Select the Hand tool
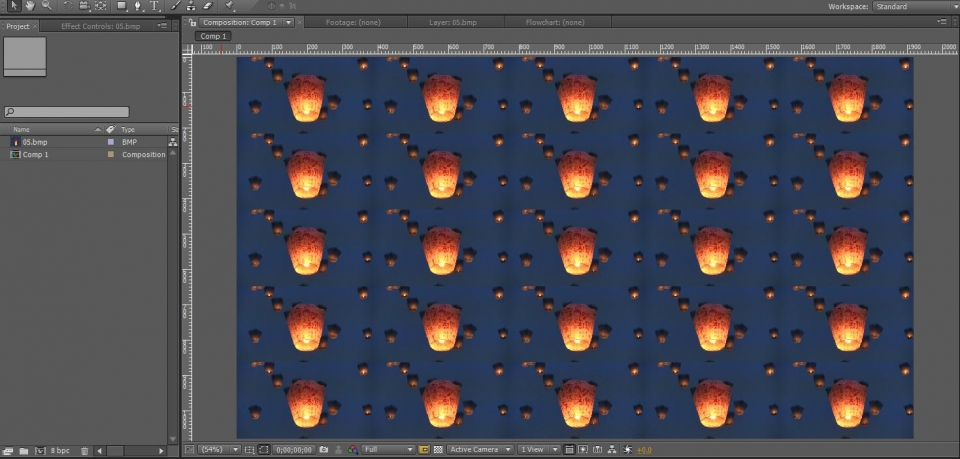 [31, 6]
